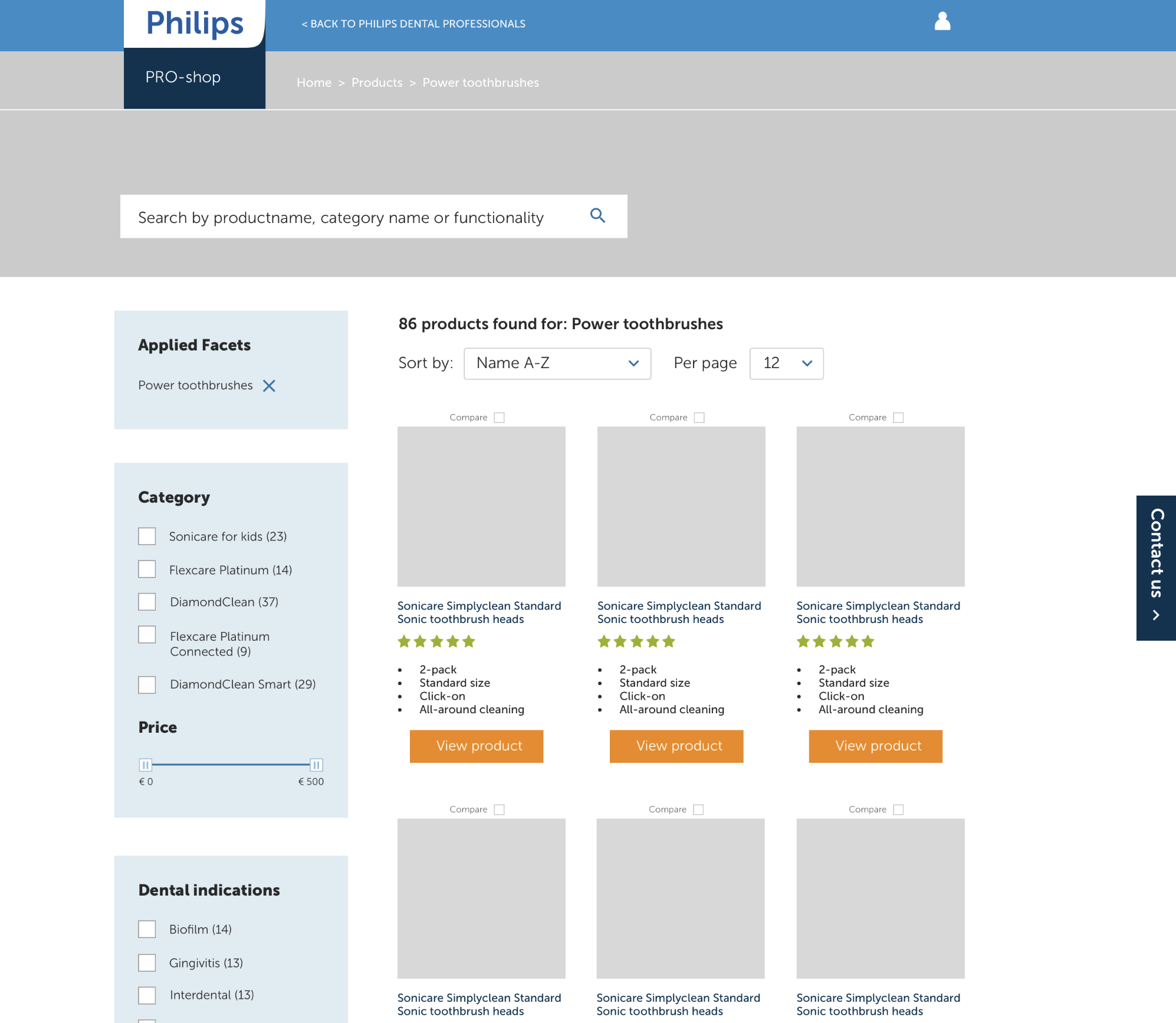
Task: Toggle Compare checkbox for first product
Action: (499, 418)
